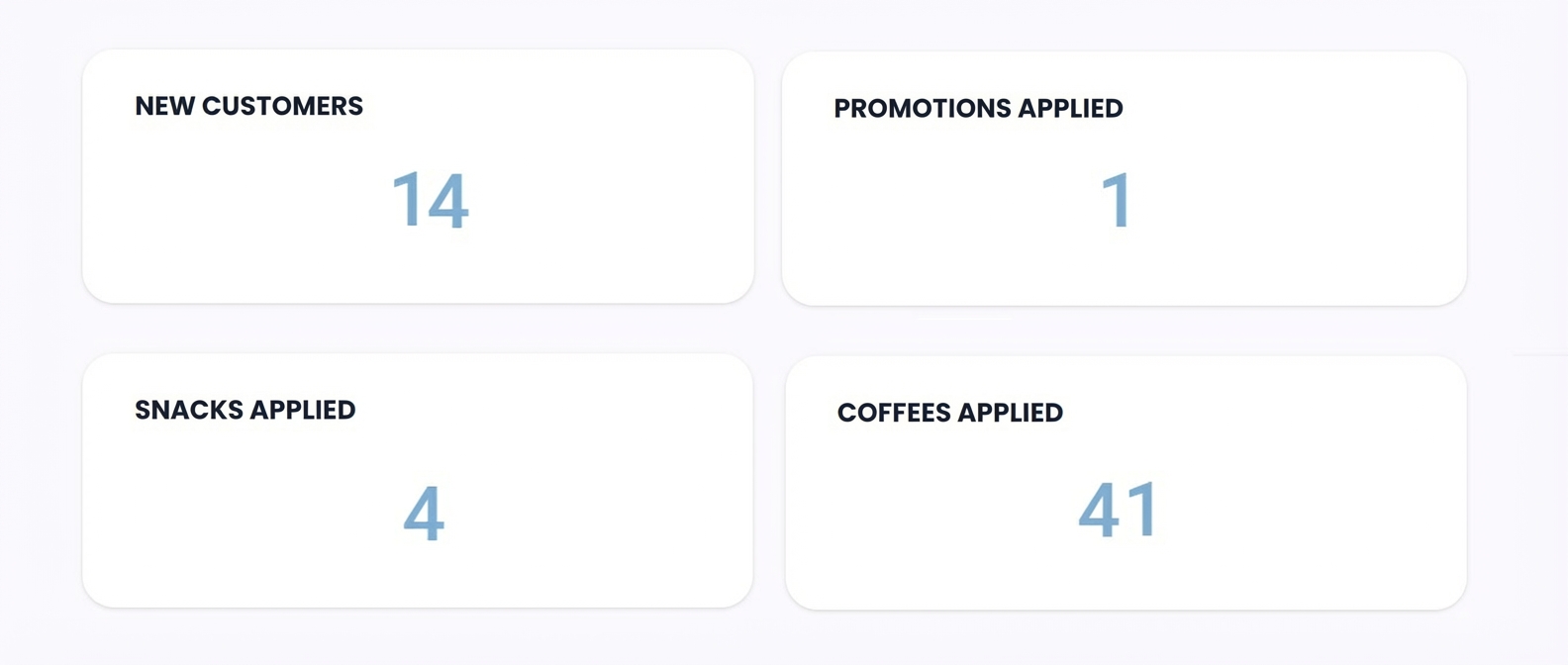The width and height of the screenshot is (1568, 665).
Task: Click the promotions count 1
Action: coord(1117,200)
